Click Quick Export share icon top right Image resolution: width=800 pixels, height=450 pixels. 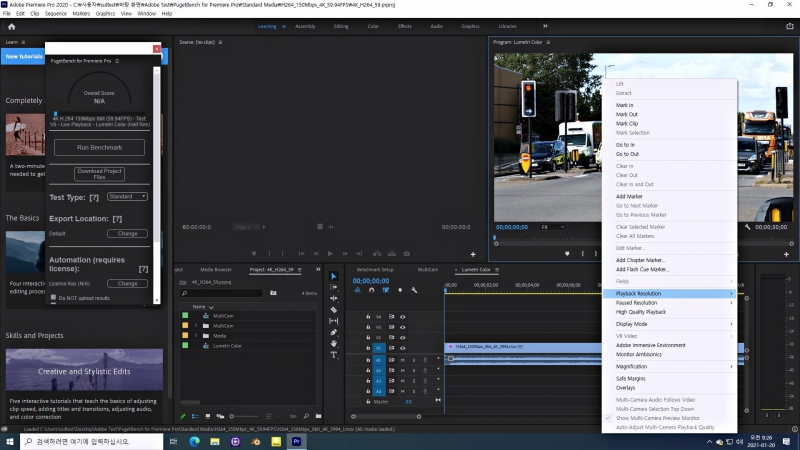[790, 26]
